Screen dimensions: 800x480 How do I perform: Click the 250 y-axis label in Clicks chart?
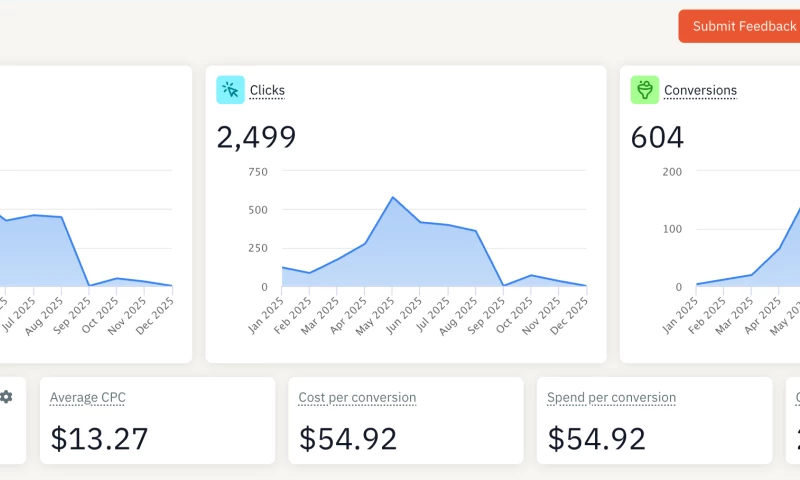click(258, 248)
